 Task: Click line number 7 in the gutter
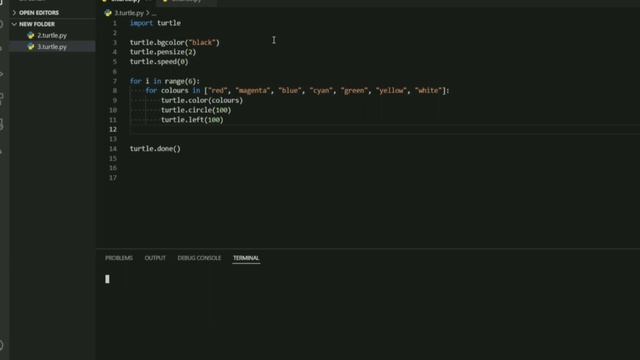[x=115, y=81]
